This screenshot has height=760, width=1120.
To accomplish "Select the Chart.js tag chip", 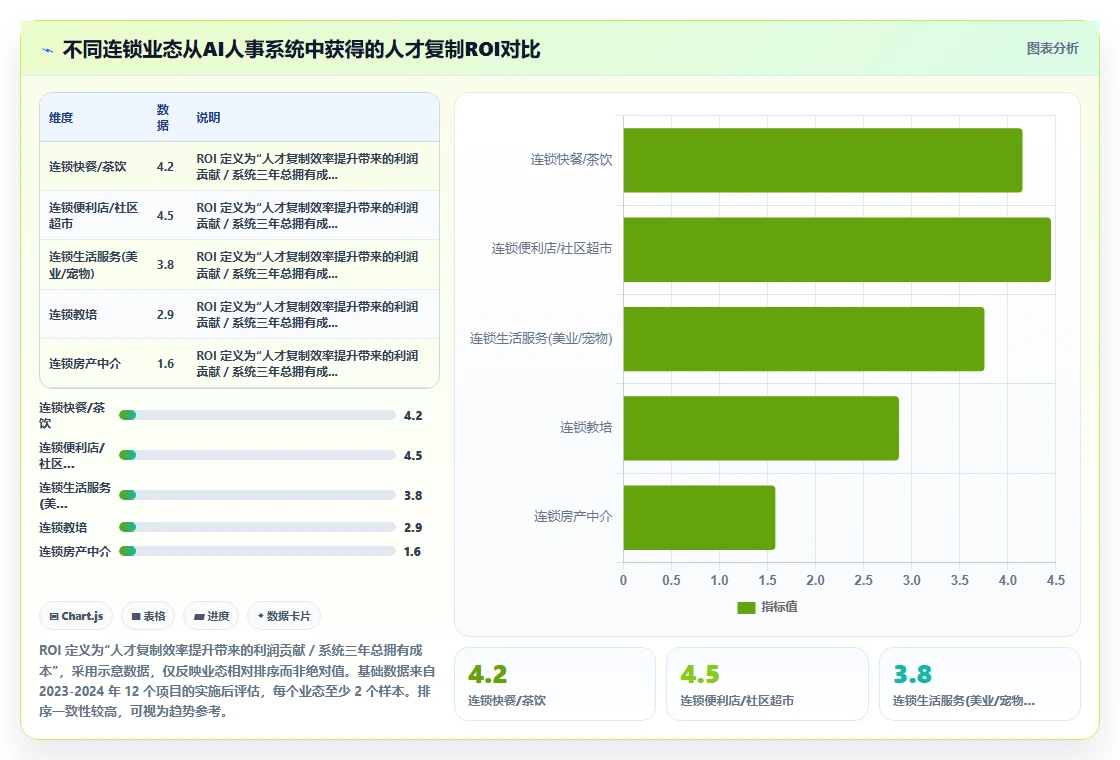I will click(76, 616).
